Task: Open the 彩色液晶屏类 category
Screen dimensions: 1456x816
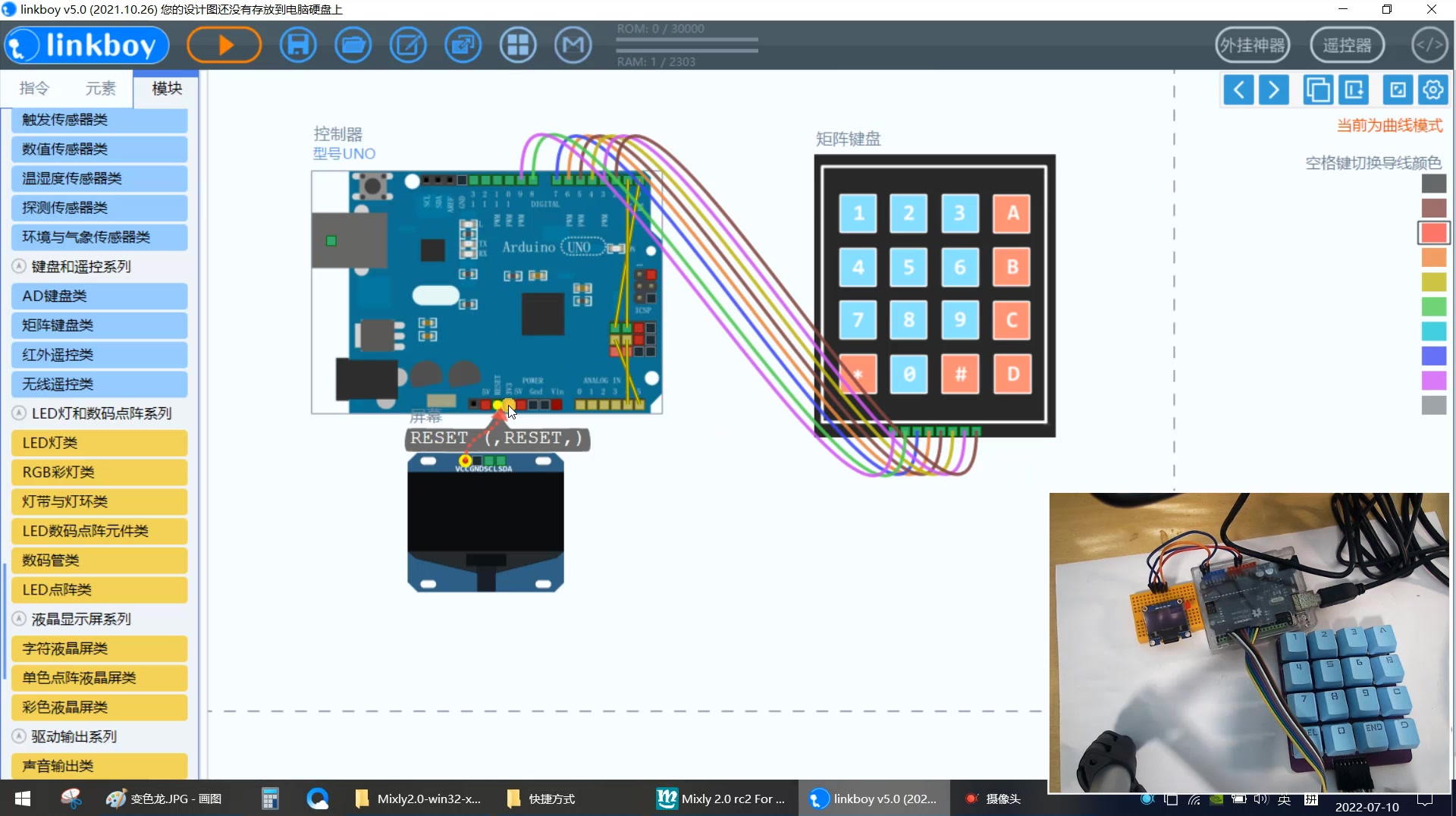Action: (99, 708)
